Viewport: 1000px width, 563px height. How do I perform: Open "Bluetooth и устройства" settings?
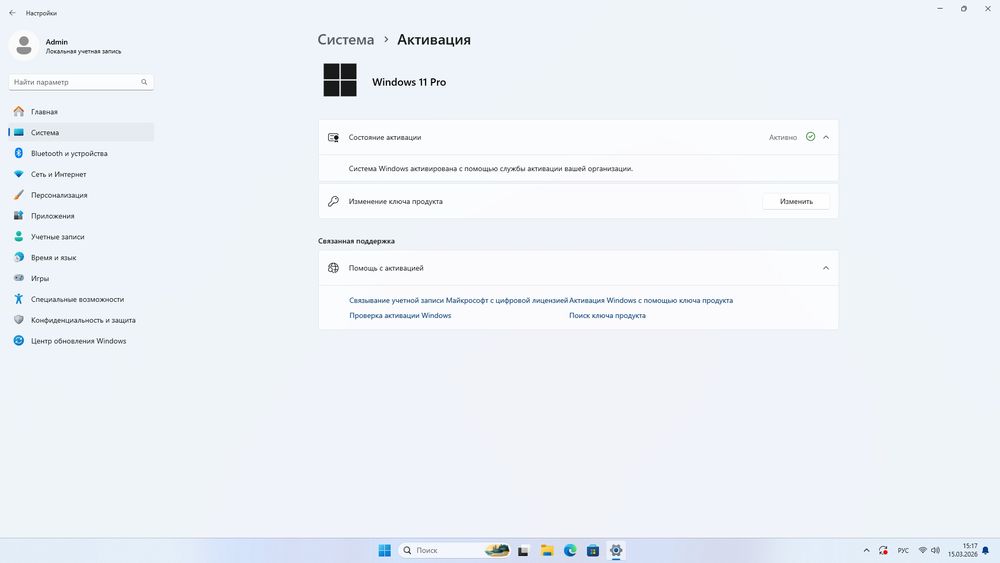coord(81,154)
